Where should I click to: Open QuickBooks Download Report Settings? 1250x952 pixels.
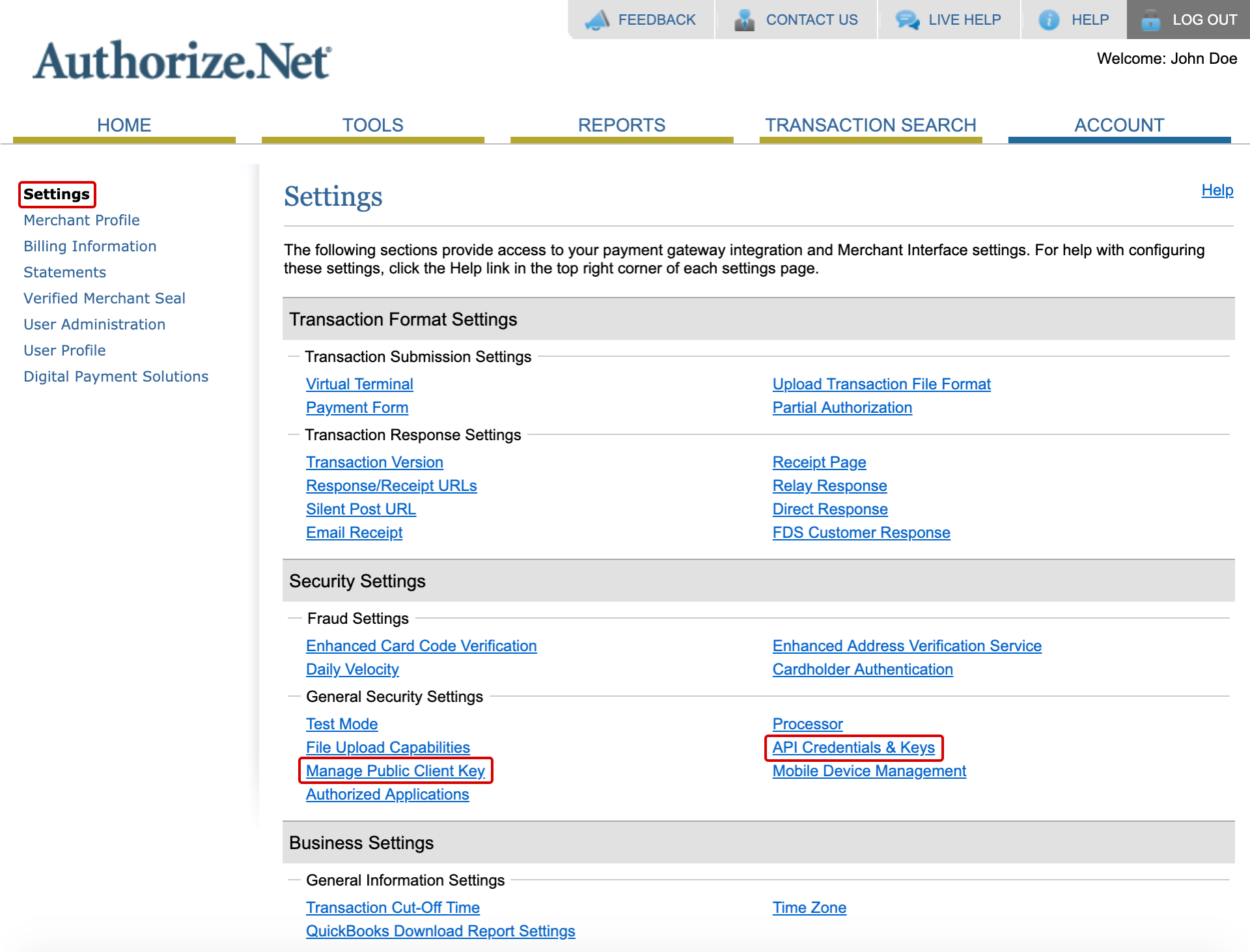point(441,931)
